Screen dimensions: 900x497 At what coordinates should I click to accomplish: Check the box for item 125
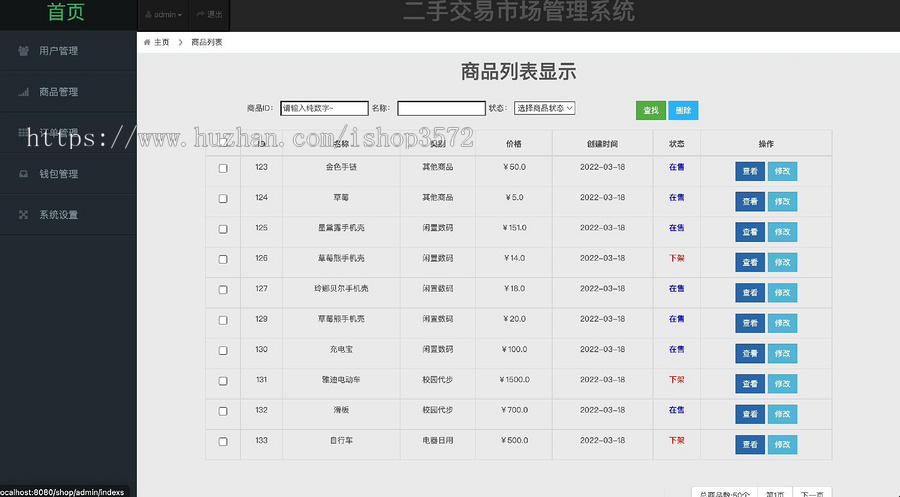(x=223, y=229)
